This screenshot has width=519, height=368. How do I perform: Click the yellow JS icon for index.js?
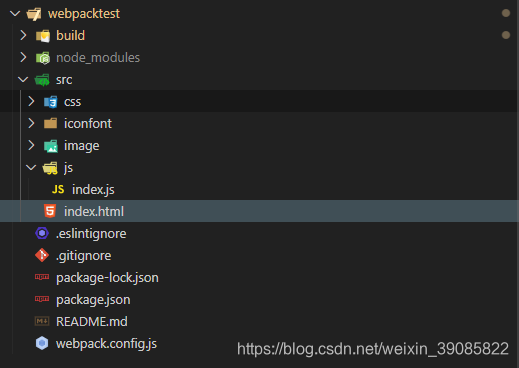pyautogui.click(x=58, y=189)
